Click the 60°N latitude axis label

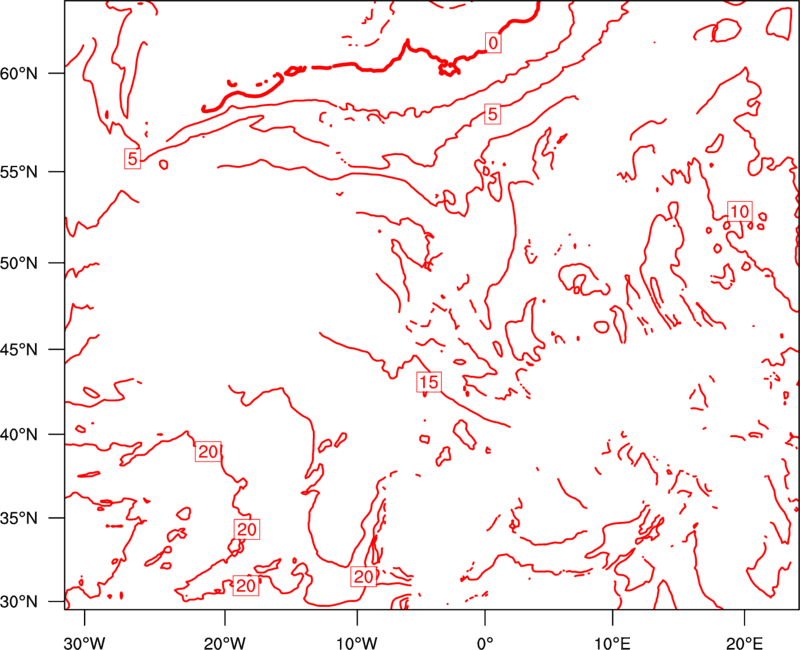pyautogui.click(x=19, y=73)
